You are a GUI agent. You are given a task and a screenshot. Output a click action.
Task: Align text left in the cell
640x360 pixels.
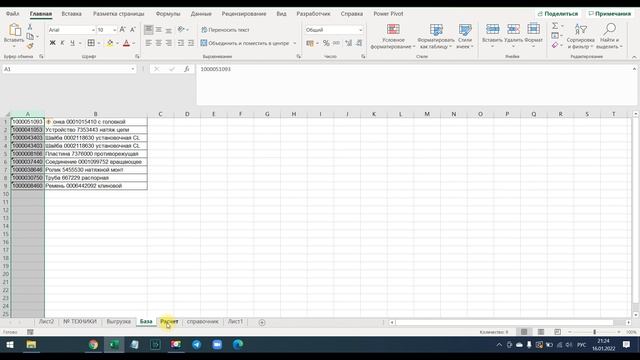tap(149, 43)
